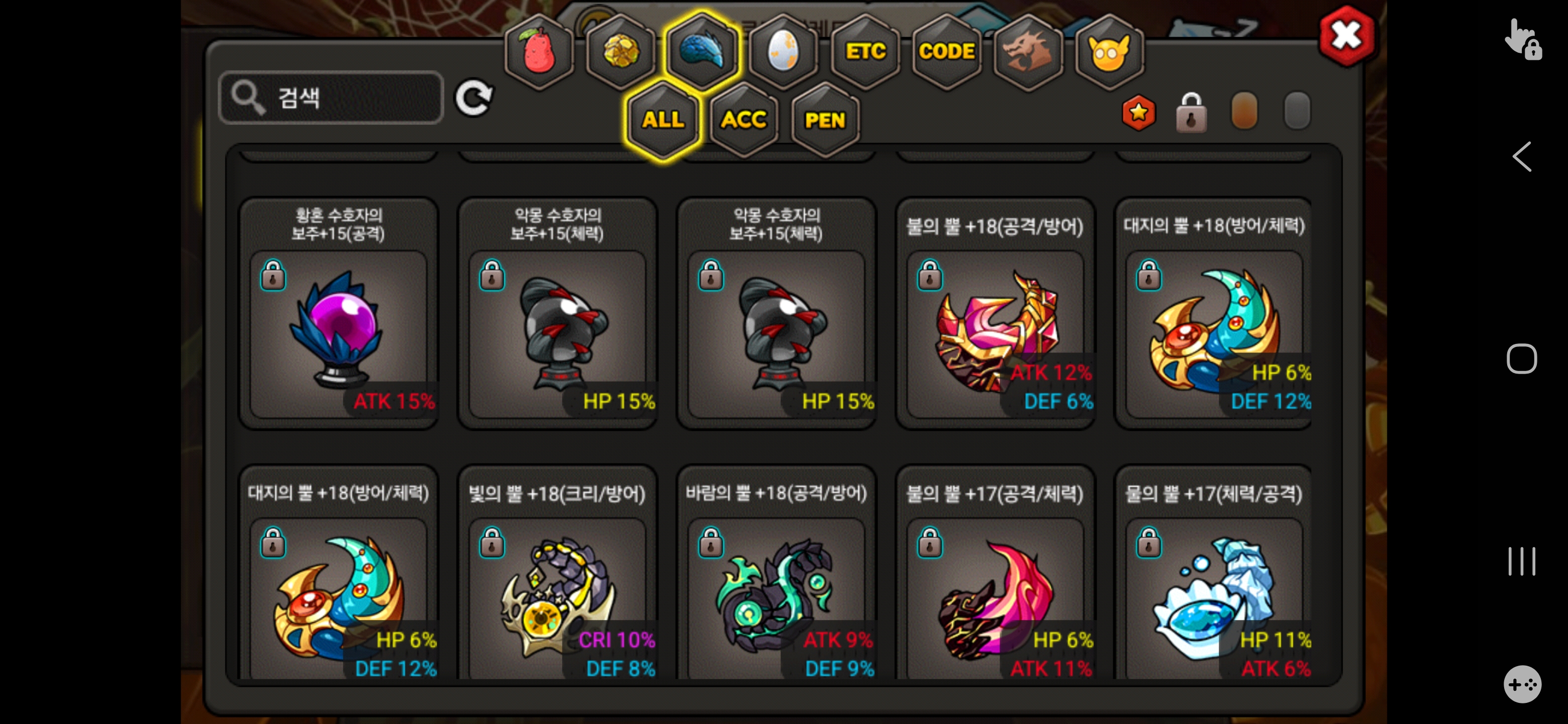
Task: Tap the touch lock hand icon
Action: coord(1523,39)
